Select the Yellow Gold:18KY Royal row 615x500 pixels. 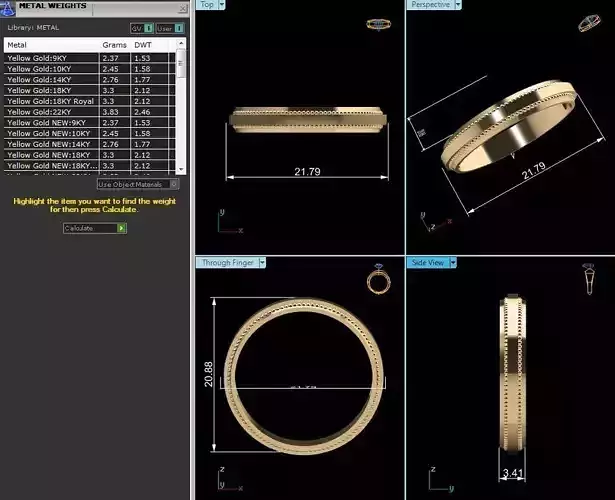pos(89,101)
